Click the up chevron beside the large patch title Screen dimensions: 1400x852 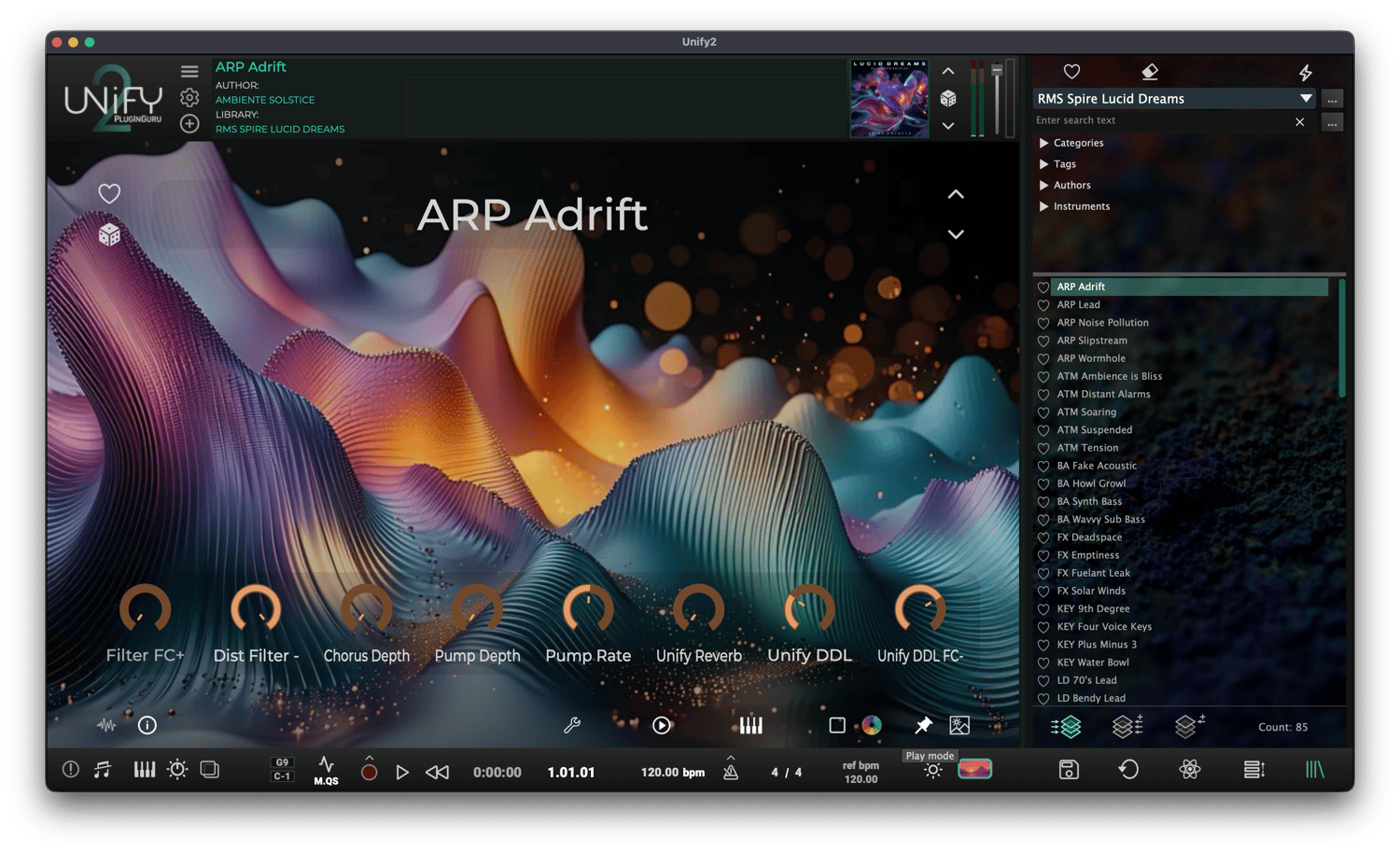[x=956, y=194]
